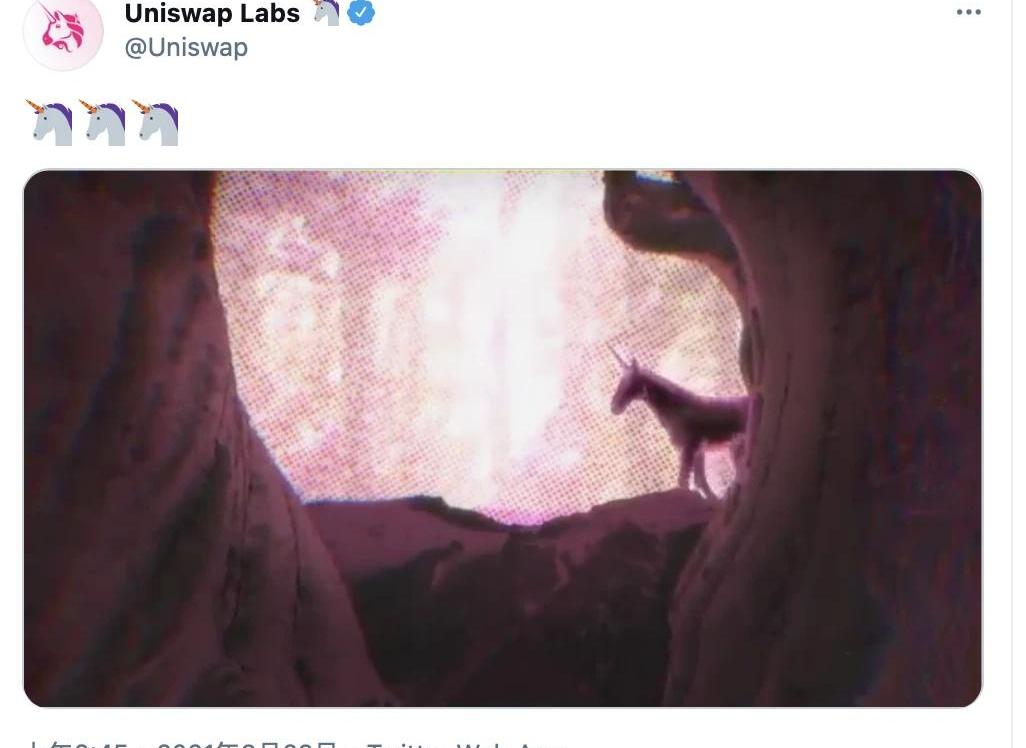Click the right rock column in the media
Image resolution: width=1026 pixels, height=748 pixels.
[x=851, y=438]
